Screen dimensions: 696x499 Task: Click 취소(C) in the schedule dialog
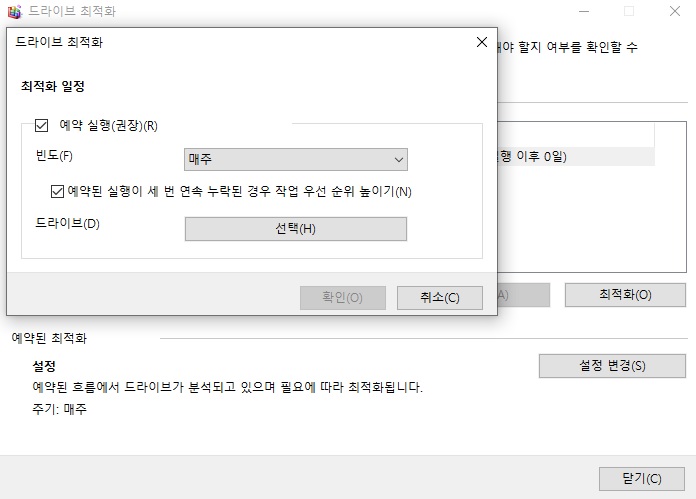pyautogui.click(x=440, y=297)
